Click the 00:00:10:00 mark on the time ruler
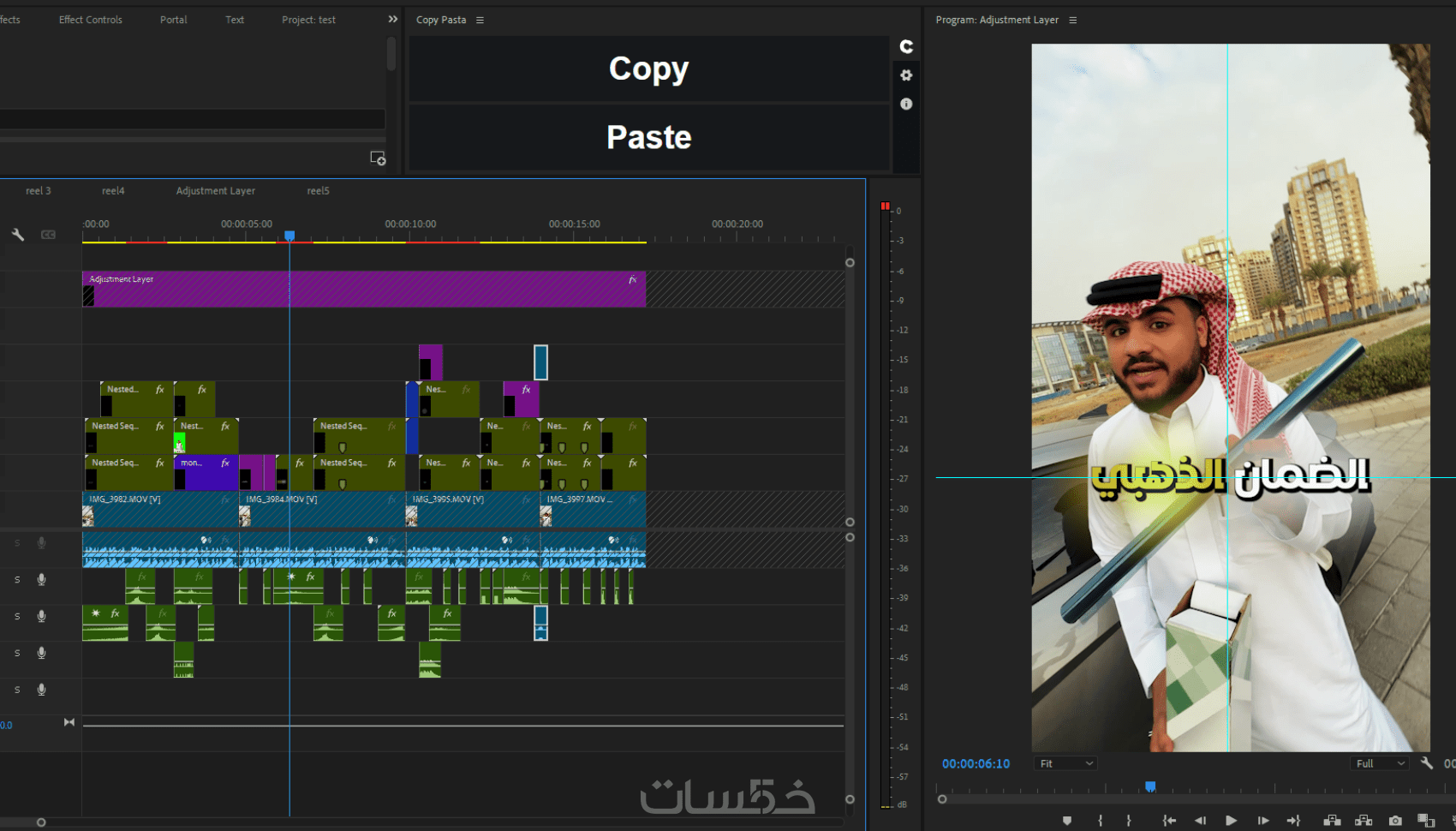The image size is (1456, 831). click(x=410, y=224)
